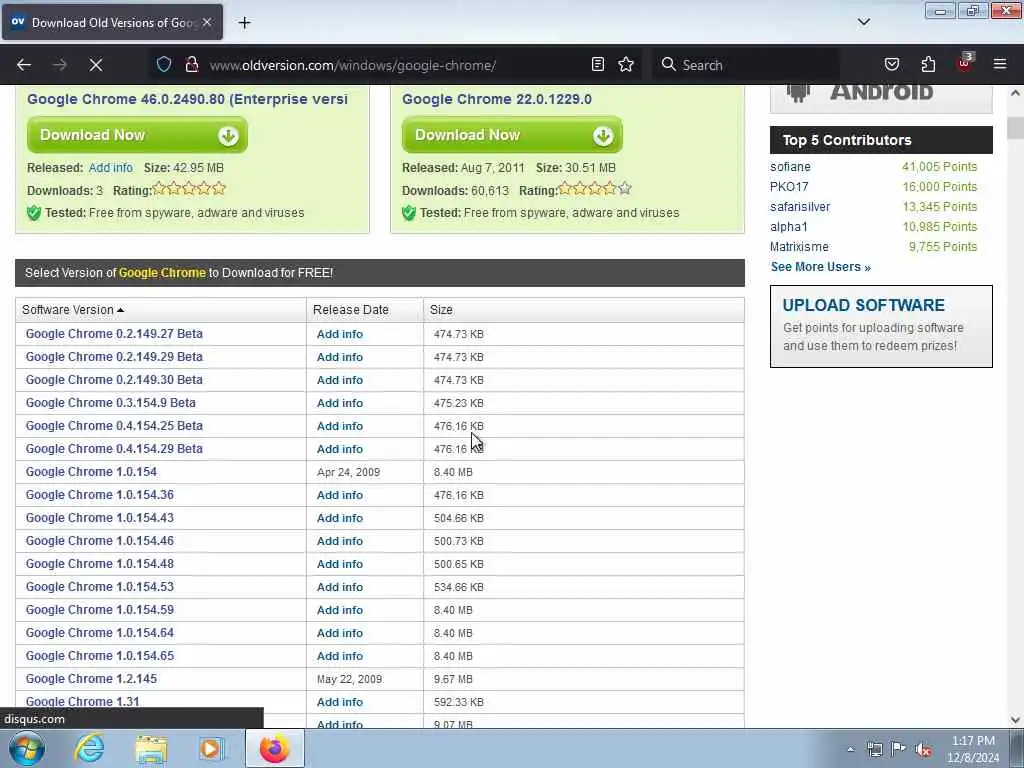This screenshot has width=1024, height=768.
Task: Click Add info for Chrome 1.31
Action: [x=340, y=702]
